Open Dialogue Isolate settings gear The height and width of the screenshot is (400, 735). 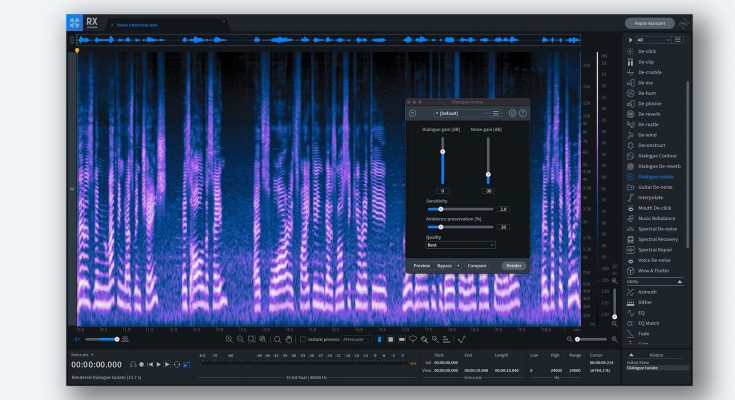pos(512,113)
